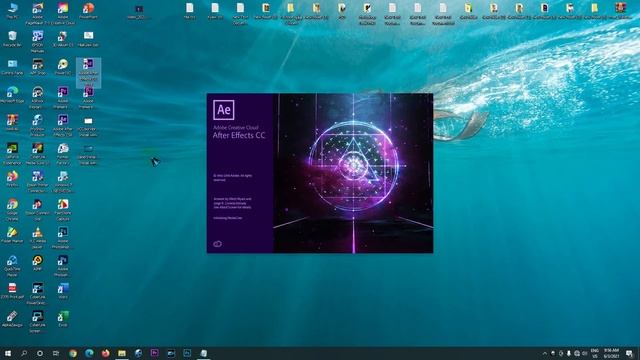Select the FastStone Capture desktop shortcut
The height and width of the screenshot is (360, 640).
click(63, 210)
